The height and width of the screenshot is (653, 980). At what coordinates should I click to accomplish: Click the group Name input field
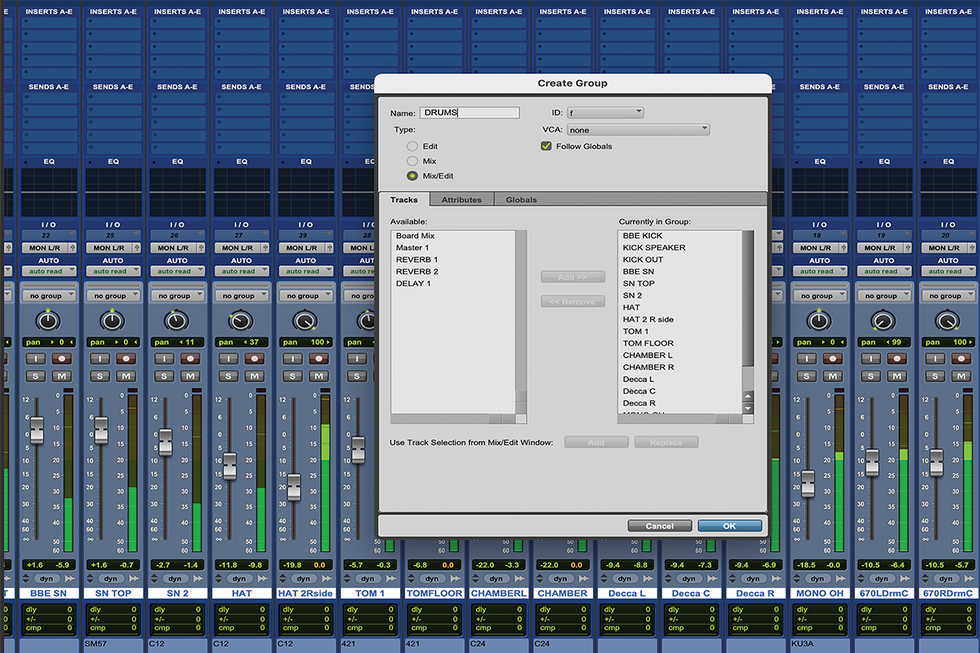469,112
